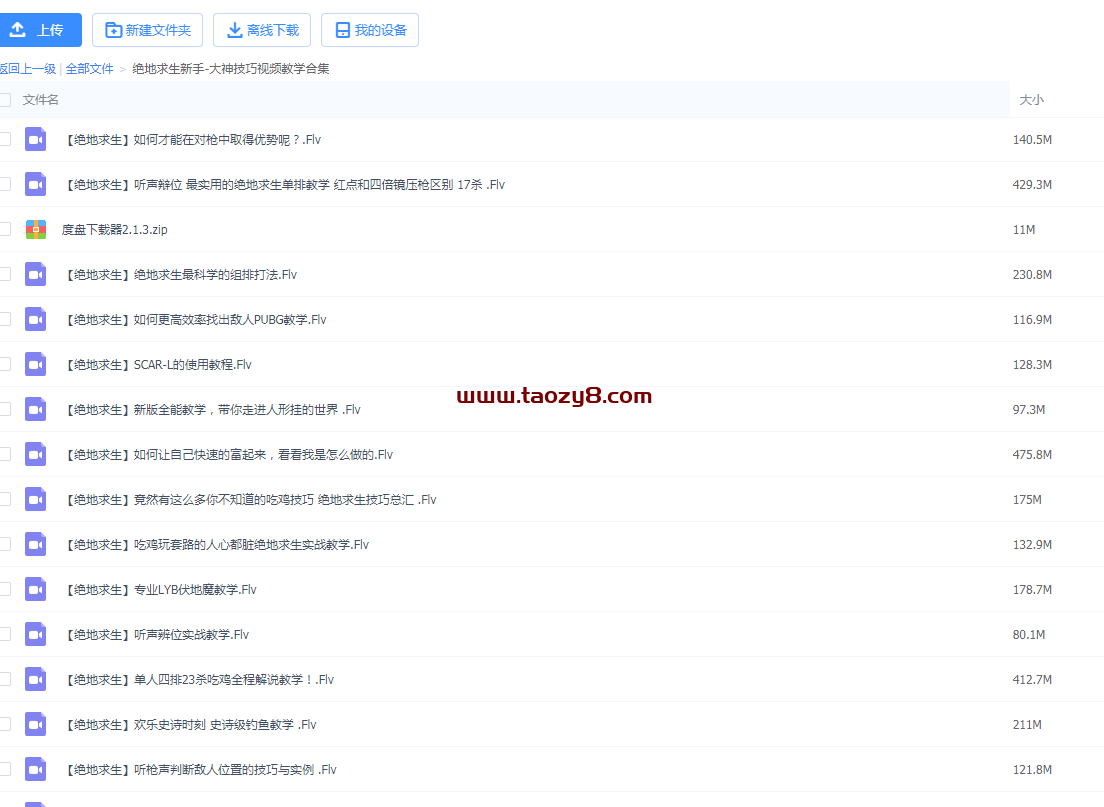
Task: Check the checkbox for 度盘下载器2.1.3.zip
Action: (x=4, y=229)
